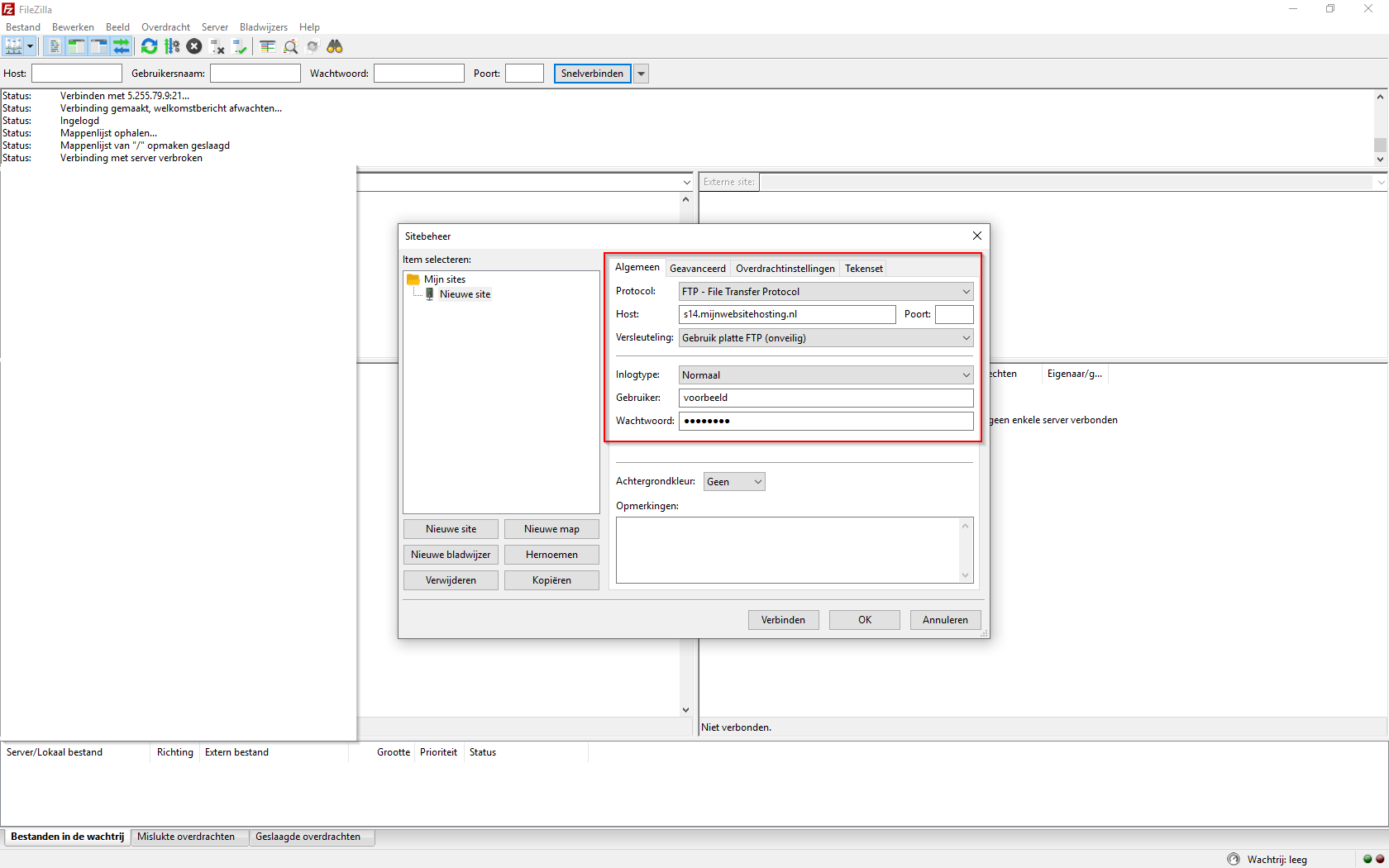The width and height of the screenshot is (1389, 868).
Task: Select the Mijn sites folder icon
Action: pyautogui.click(x=413, y=279)
